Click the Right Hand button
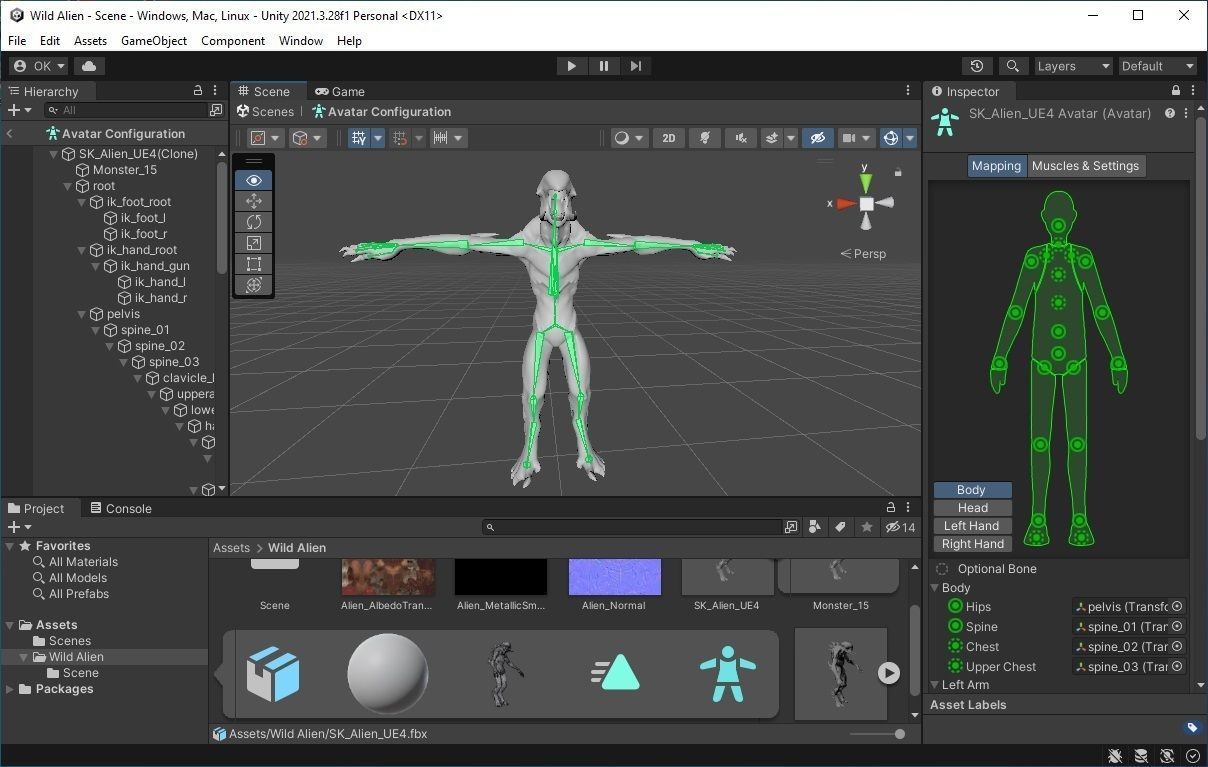 tap(972, 544)
